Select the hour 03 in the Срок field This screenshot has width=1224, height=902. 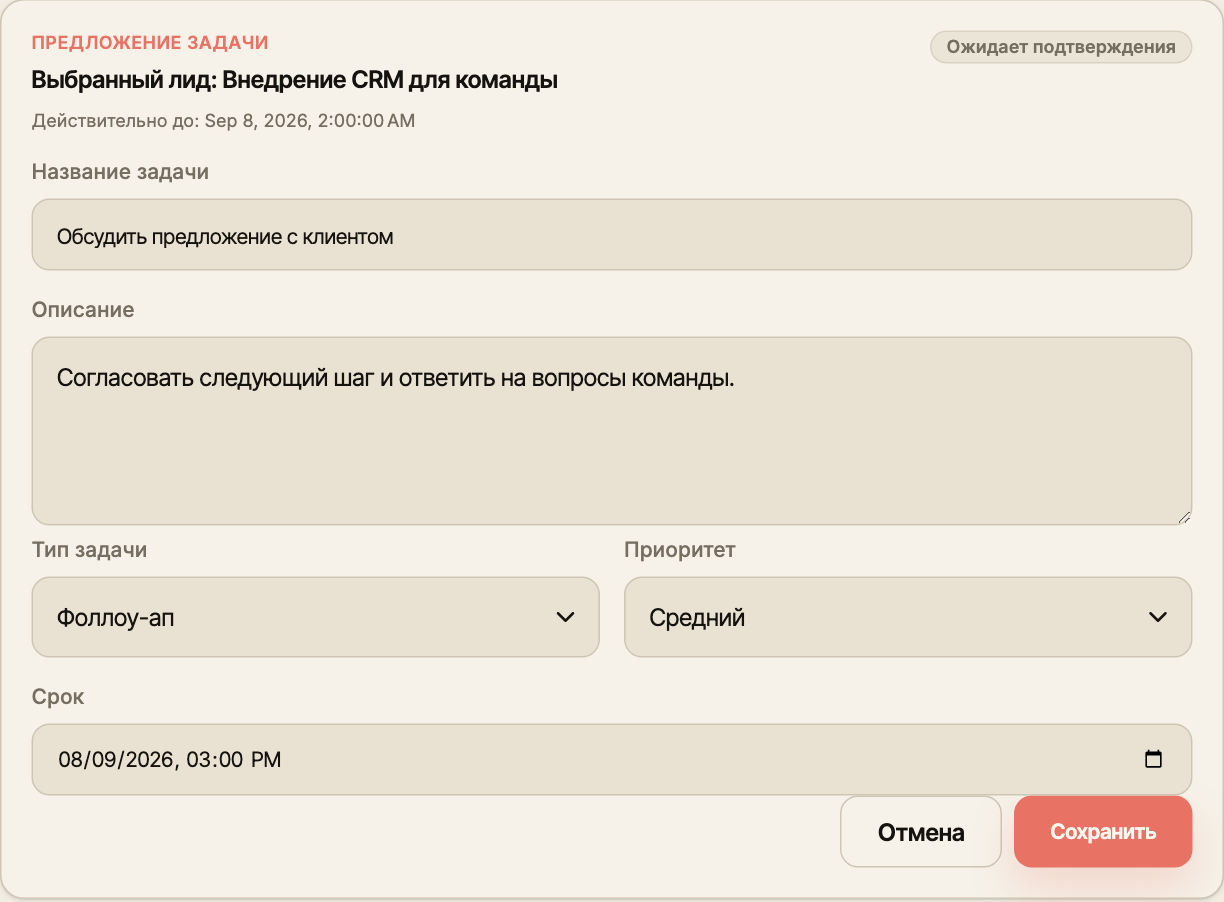click(x=200, y=759)
